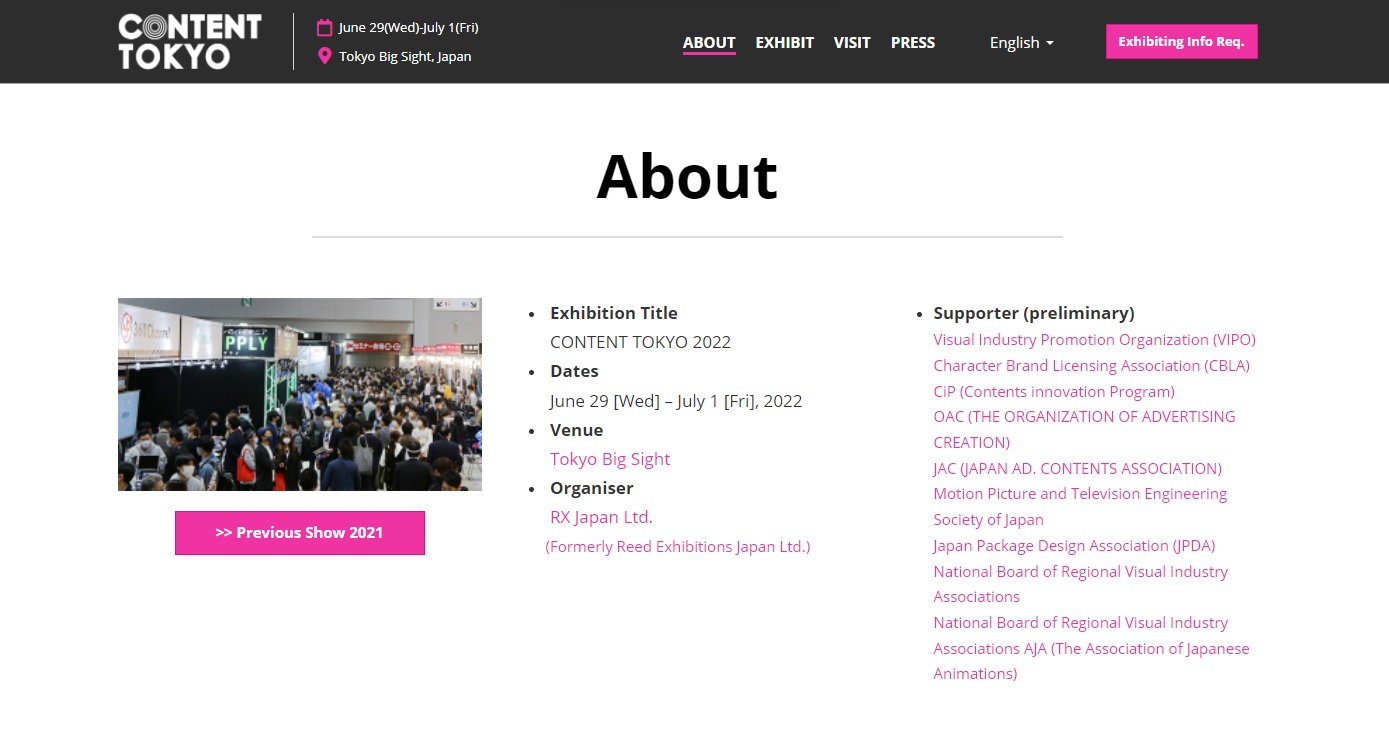Open the CiP Contents innovation Program link

point(1053,392)
